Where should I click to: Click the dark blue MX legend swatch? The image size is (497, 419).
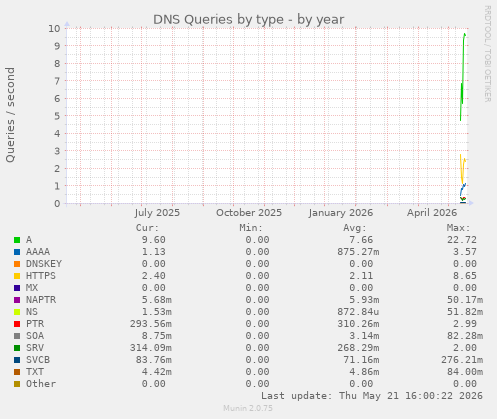17,288
